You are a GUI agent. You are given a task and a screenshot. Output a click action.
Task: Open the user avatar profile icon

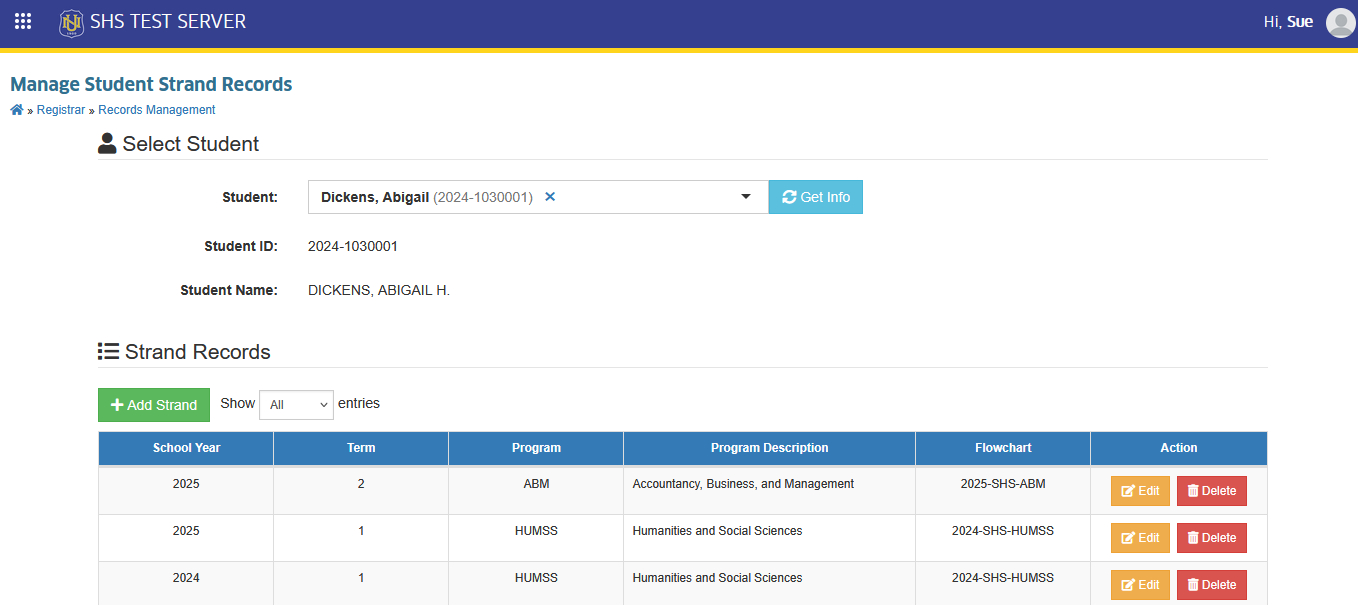click(1340, 22)
